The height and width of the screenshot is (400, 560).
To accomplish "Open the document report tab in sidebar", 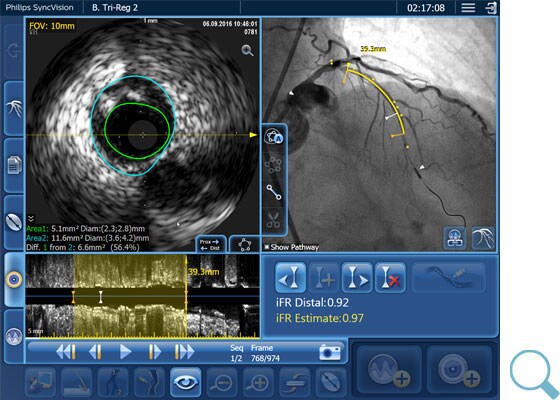I will (14, 165).
